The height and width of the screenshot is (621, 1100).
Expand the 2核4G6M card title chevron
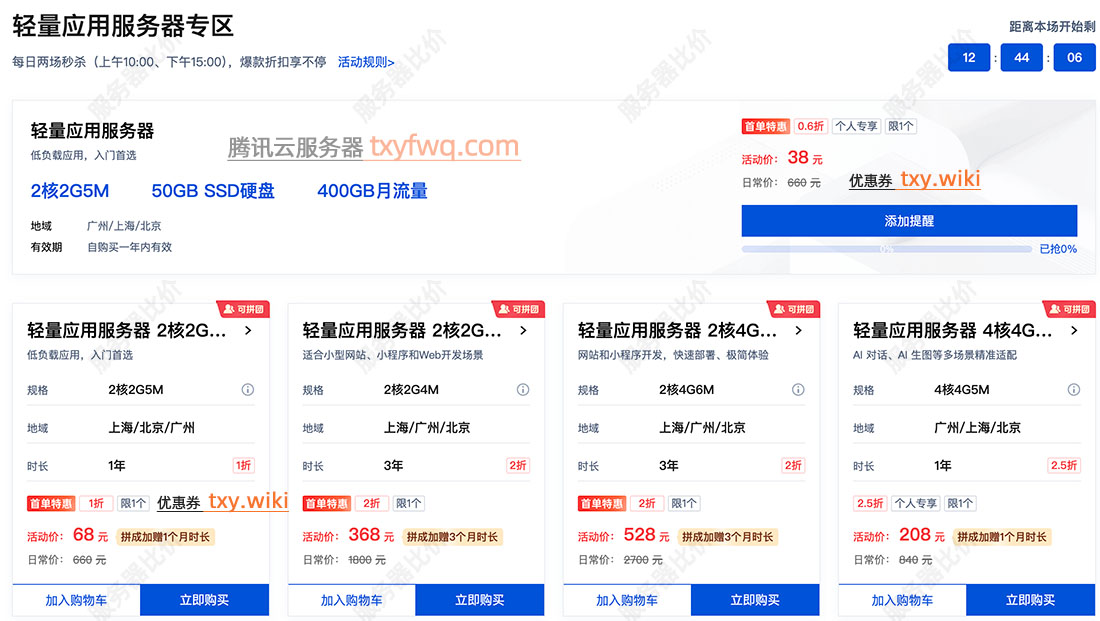797,330
